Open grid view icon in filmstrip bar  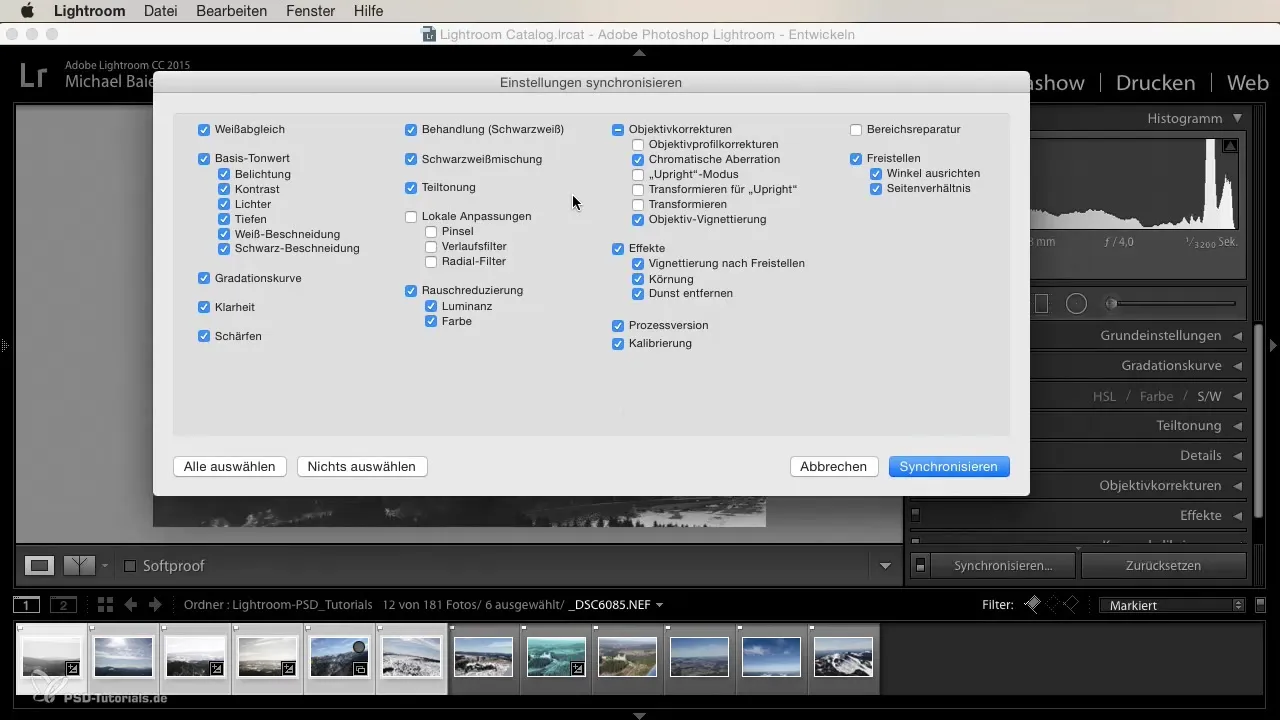click(105, 604)
